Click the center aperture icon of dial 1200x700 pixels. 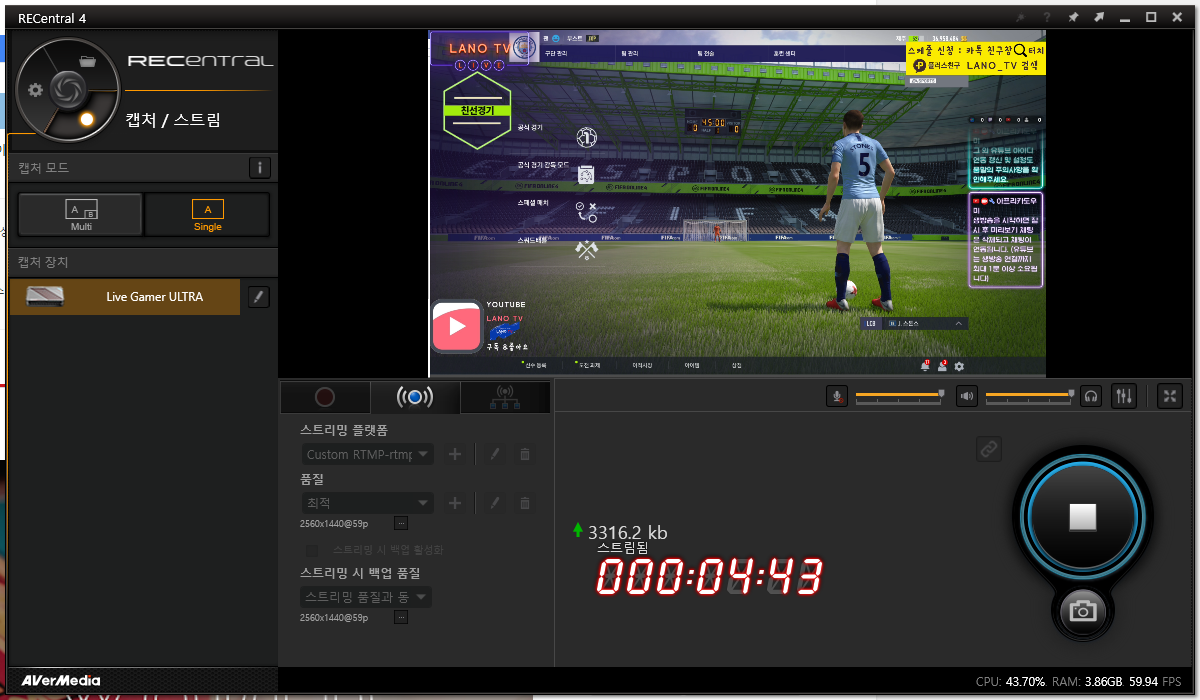coord(66,88)
